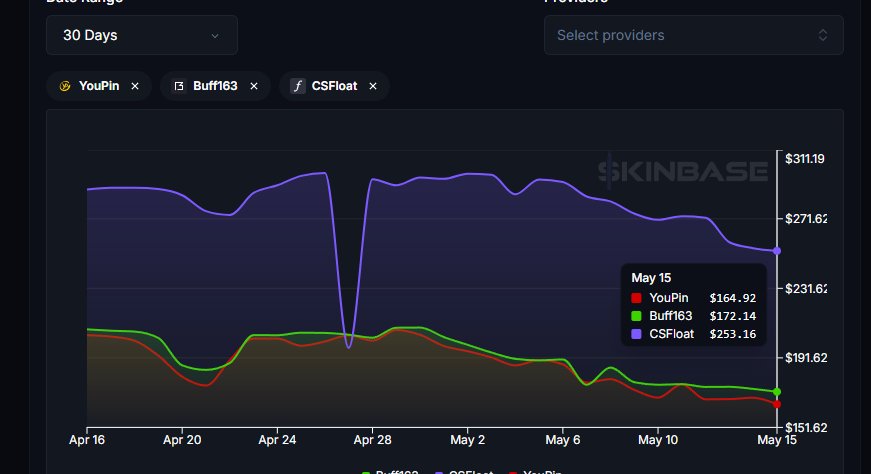This screenshot has height=474, width=871.
Task: Click the green Buff163 swatch in tooltip
Action: 637,316
